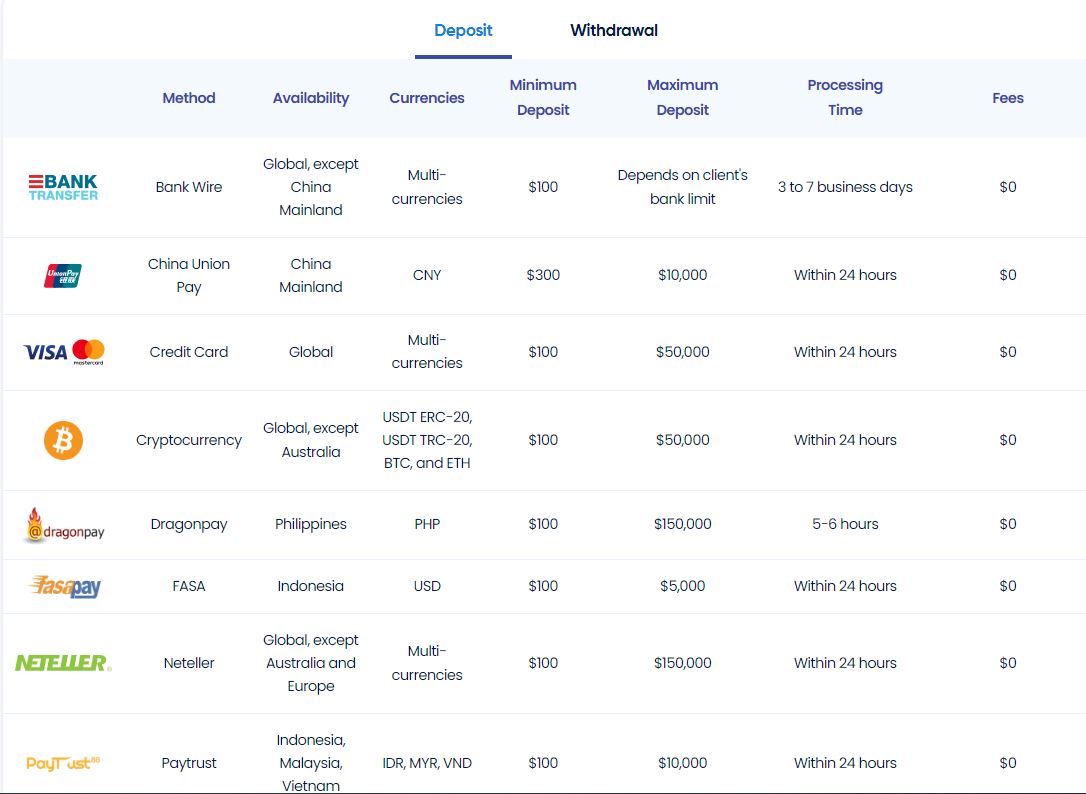Click the green Neteller logo

pos(63,663)
